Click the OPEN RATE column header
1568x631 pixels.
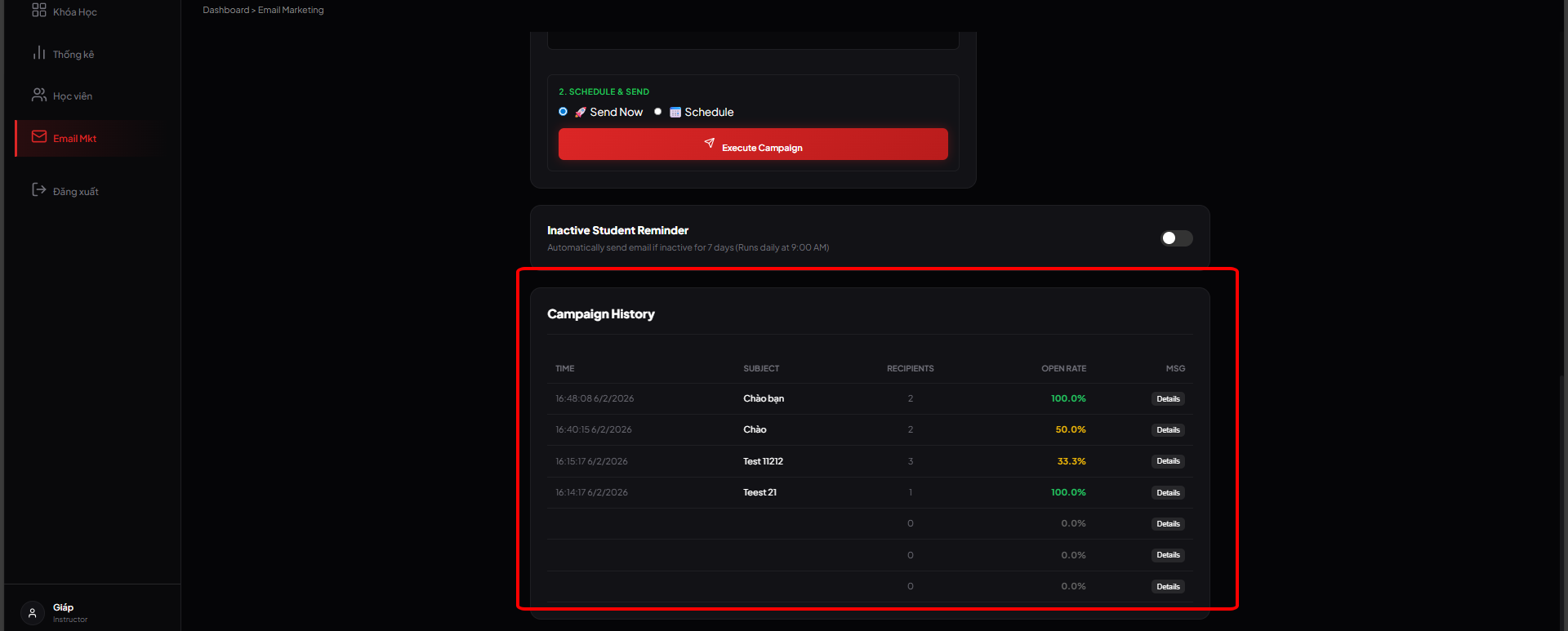tap(1063, 369)
